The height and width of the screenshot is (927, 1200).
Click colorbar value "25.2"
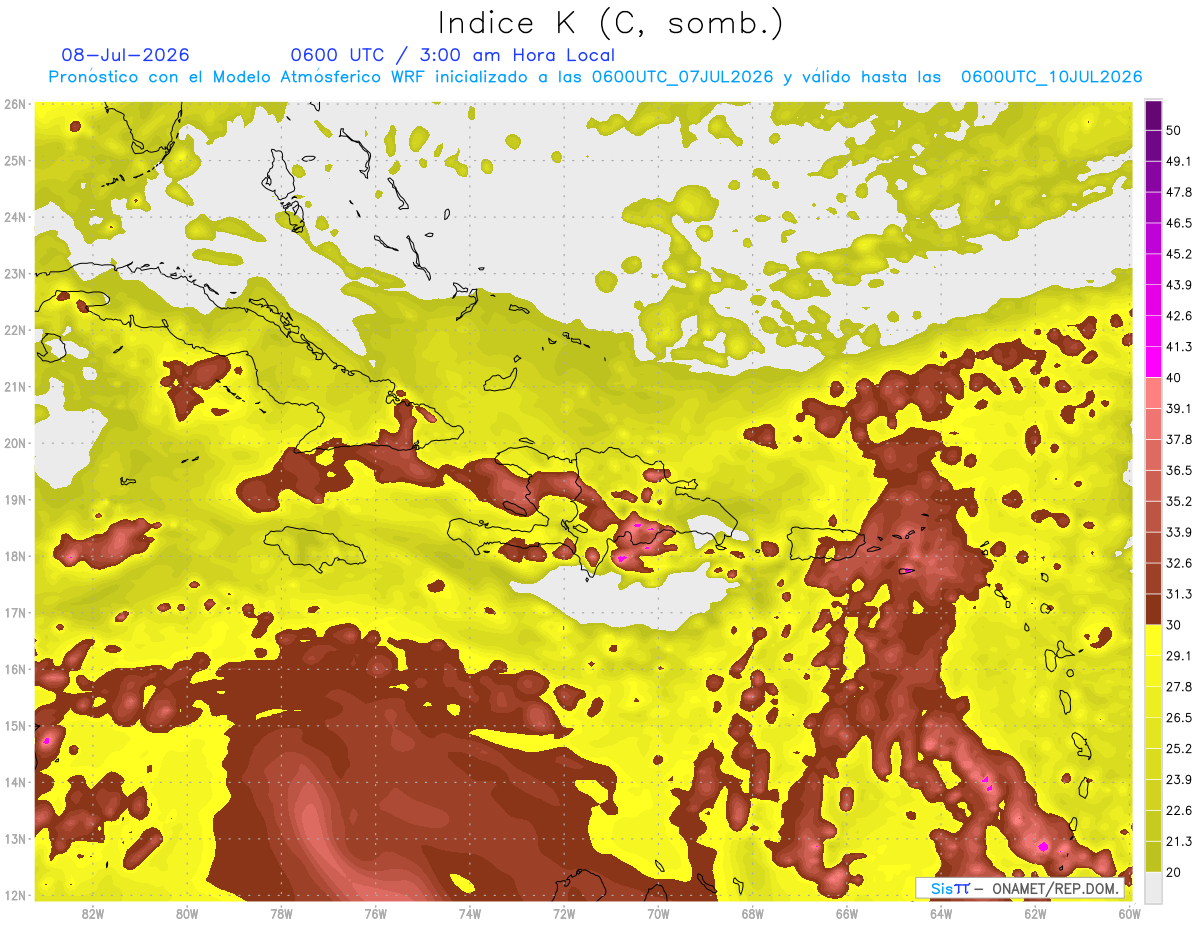[1178, 748]
